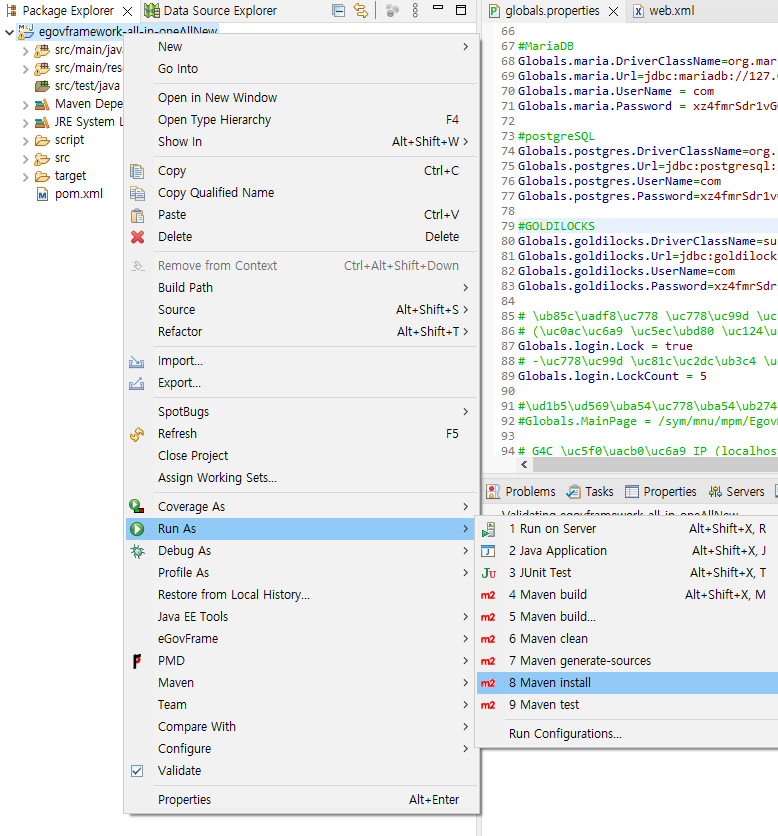Choose Assign Working Sets...
778x836 pixels.
click(x=301, y=478)
